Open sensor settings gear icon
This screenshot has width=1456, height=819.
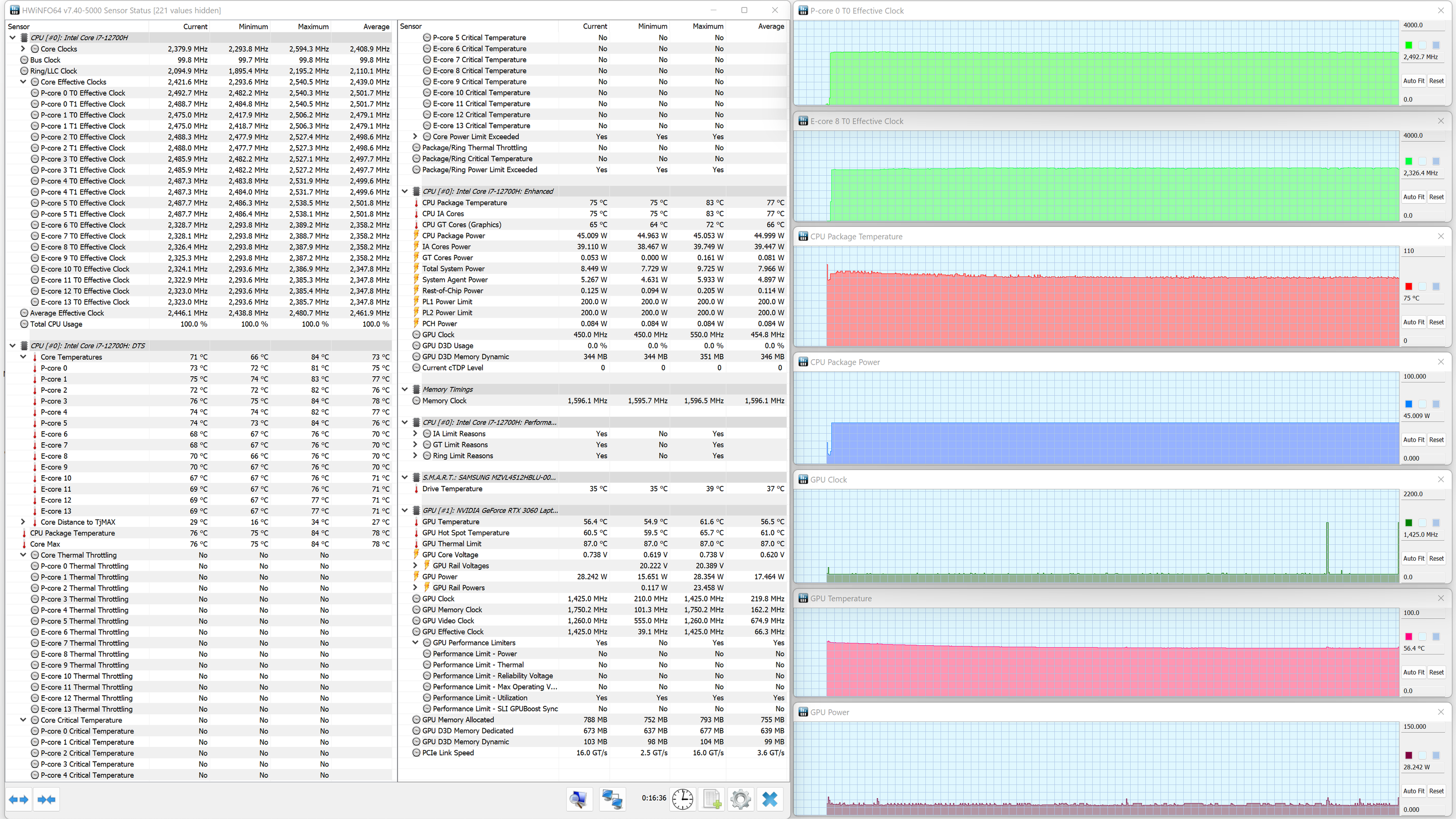(741, 799)
